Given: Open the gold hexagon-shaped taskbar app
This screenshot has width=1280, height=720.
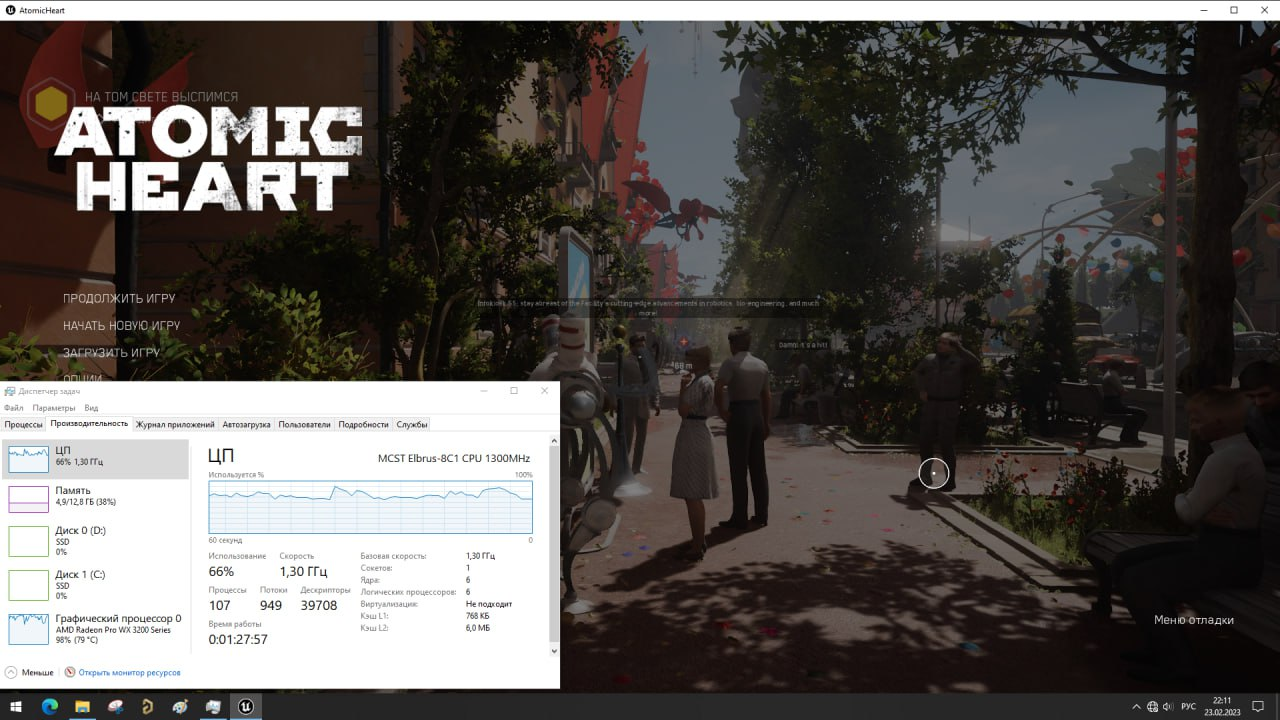Looking at the screenshot, I should (x=148, y=706).
